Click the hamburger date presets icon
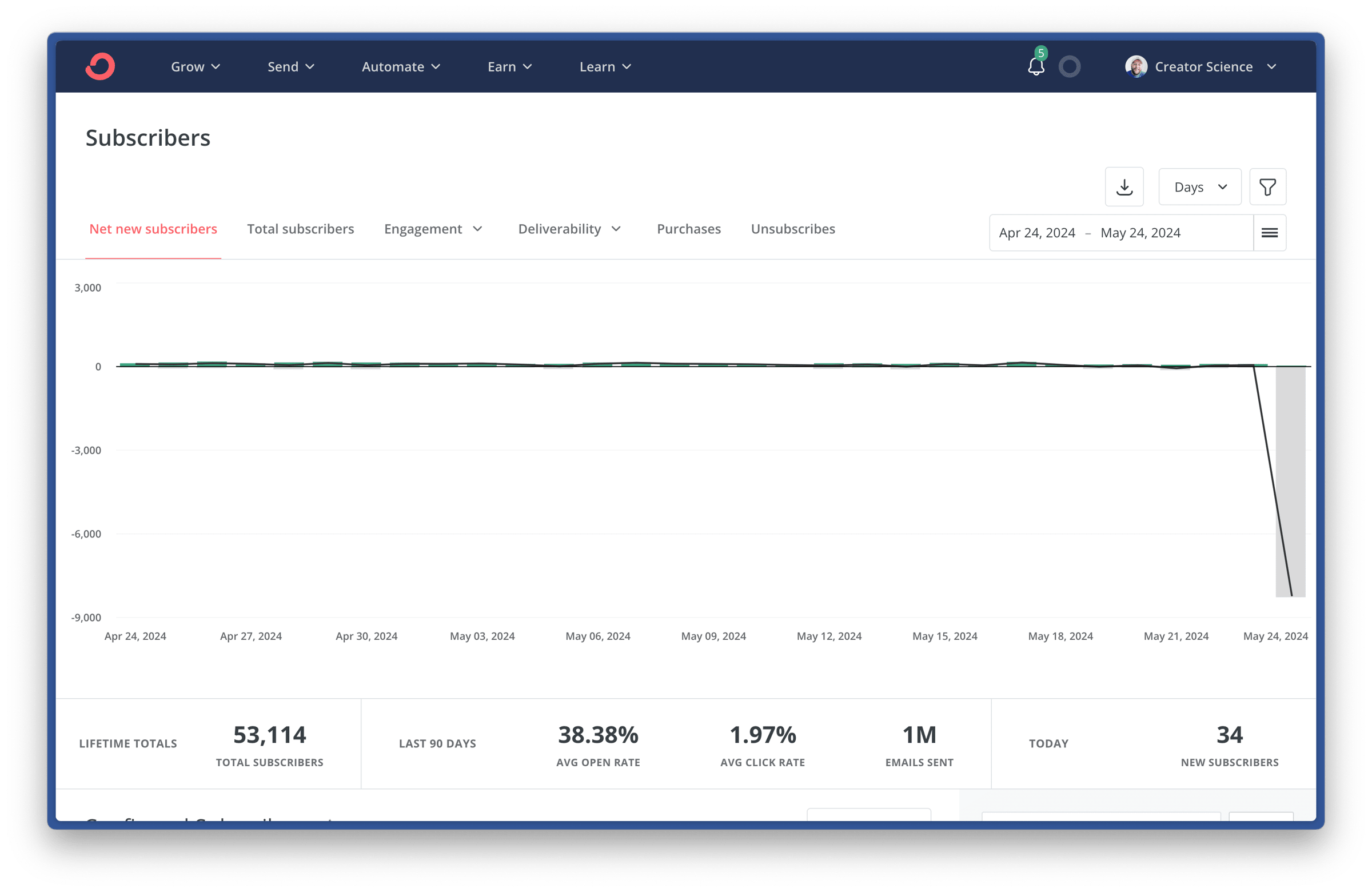The height and width of the screenshot is (892, 1372). (1270, 233)
